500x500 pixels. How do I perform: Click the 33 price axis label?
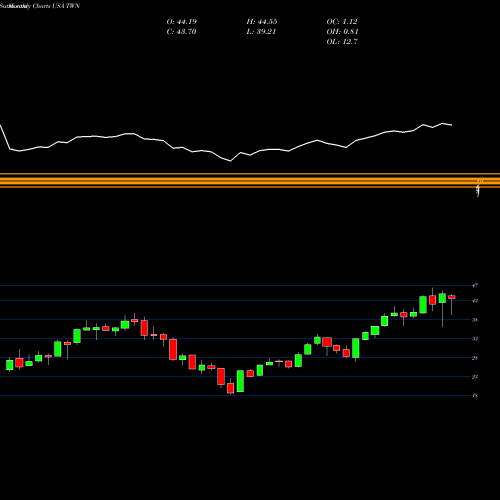(475, 339)
